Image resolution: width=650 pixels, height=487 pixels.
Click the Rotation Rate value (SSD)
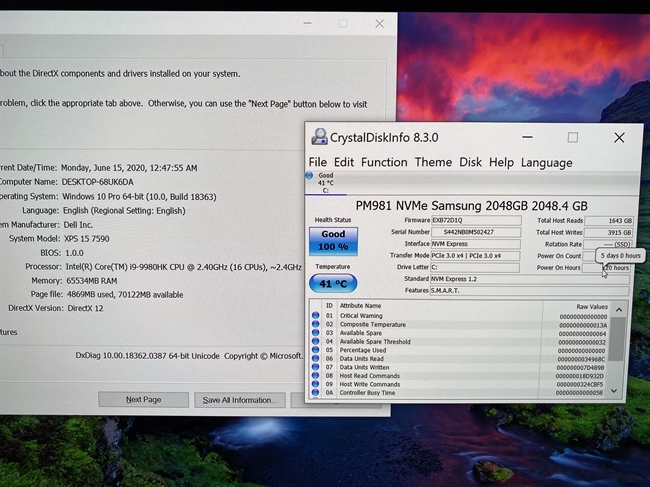click(x=608, y=245)
